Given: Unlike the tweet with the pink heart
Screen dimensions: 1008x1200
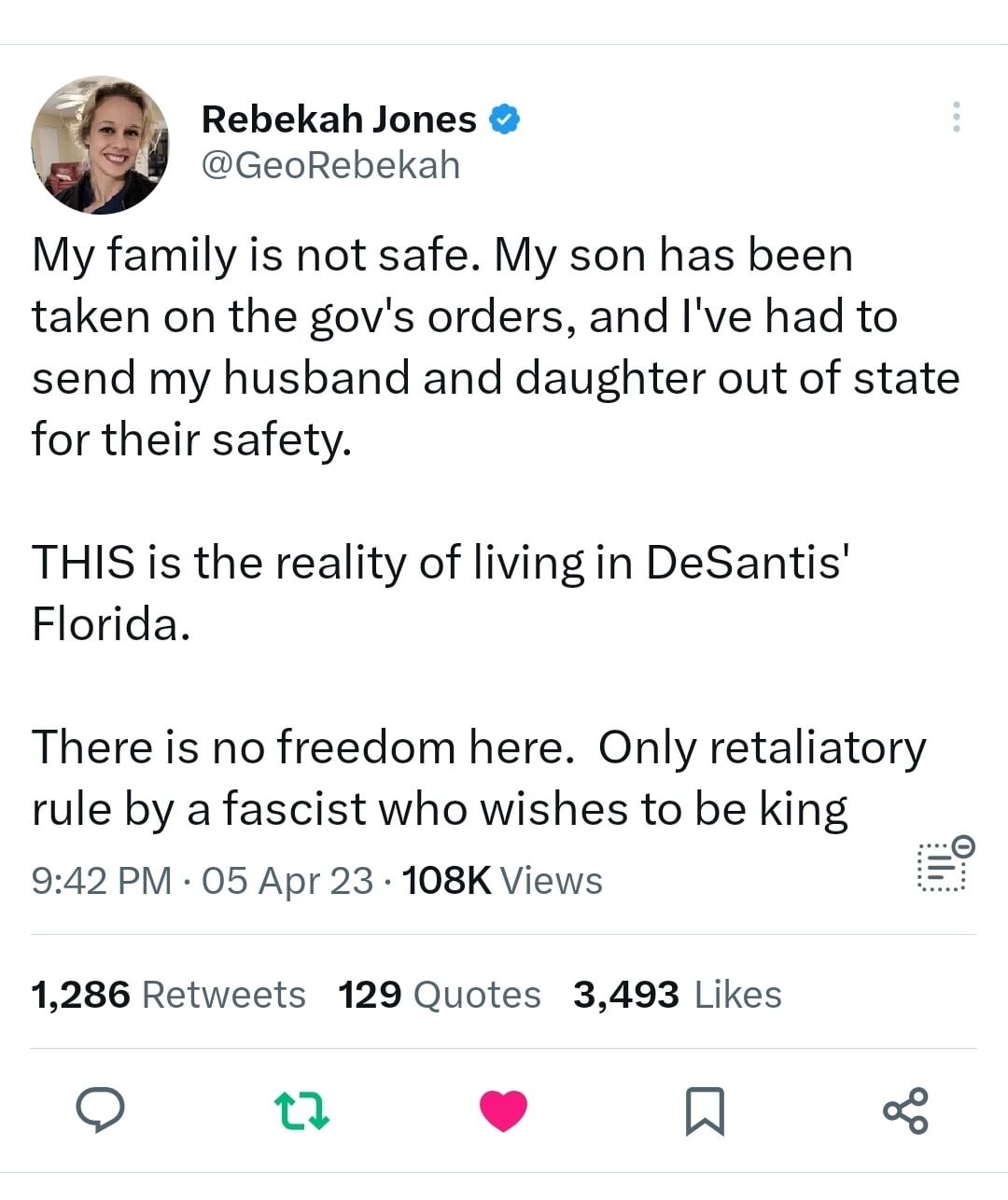Looking at the screenshot, I should coord(503,1110).
